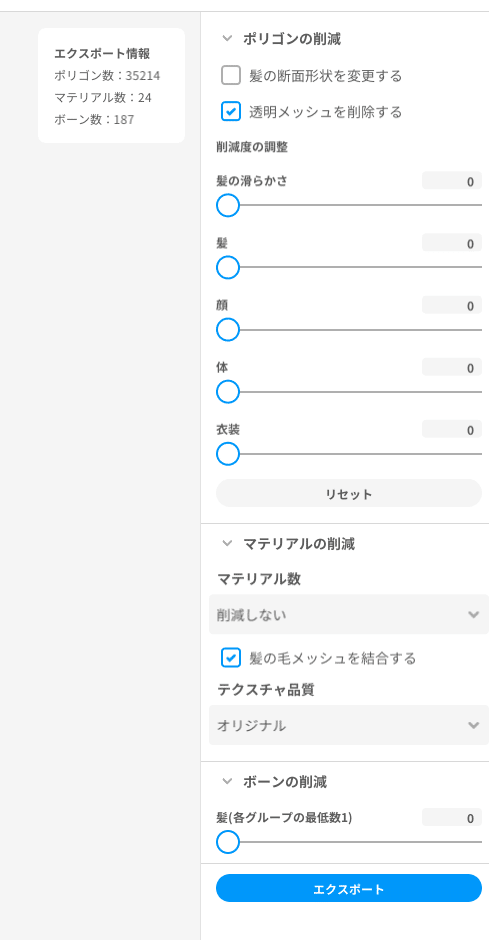Collapse the マテリアルの削減 section chevron
The image size is (489, 940).
click(x=227, y=544)
